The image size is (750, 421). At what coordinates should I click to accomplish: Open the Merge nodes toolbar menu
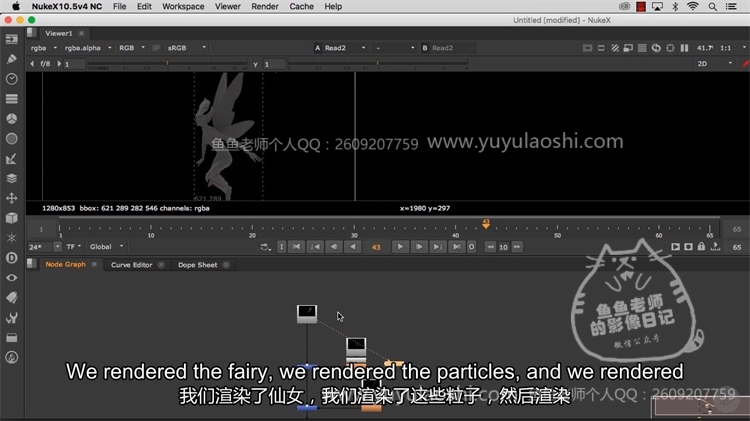coord(11,178)
